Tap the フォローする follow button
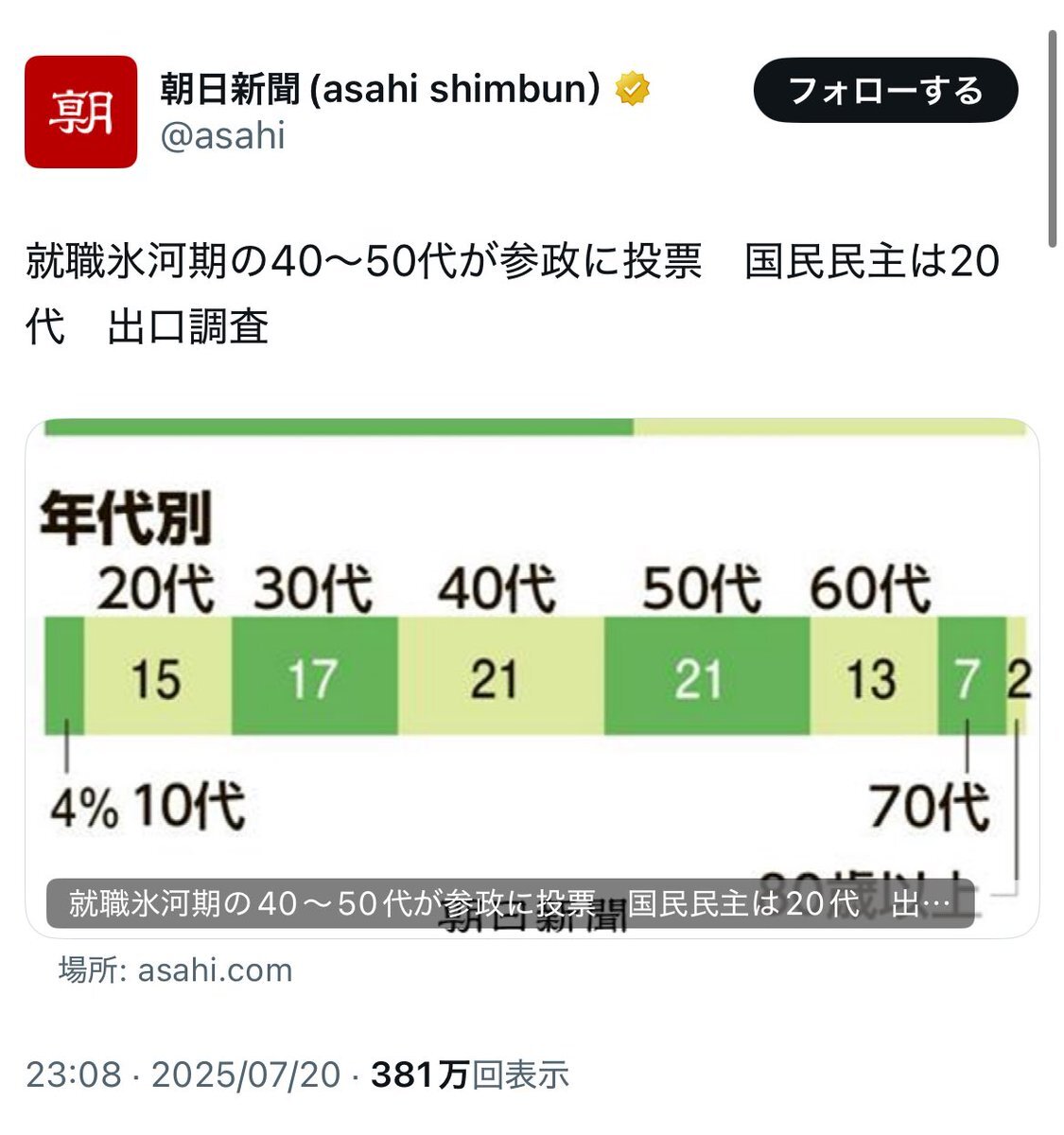The height and width of the screenshot is (1135, 1064). click(885, 91)
